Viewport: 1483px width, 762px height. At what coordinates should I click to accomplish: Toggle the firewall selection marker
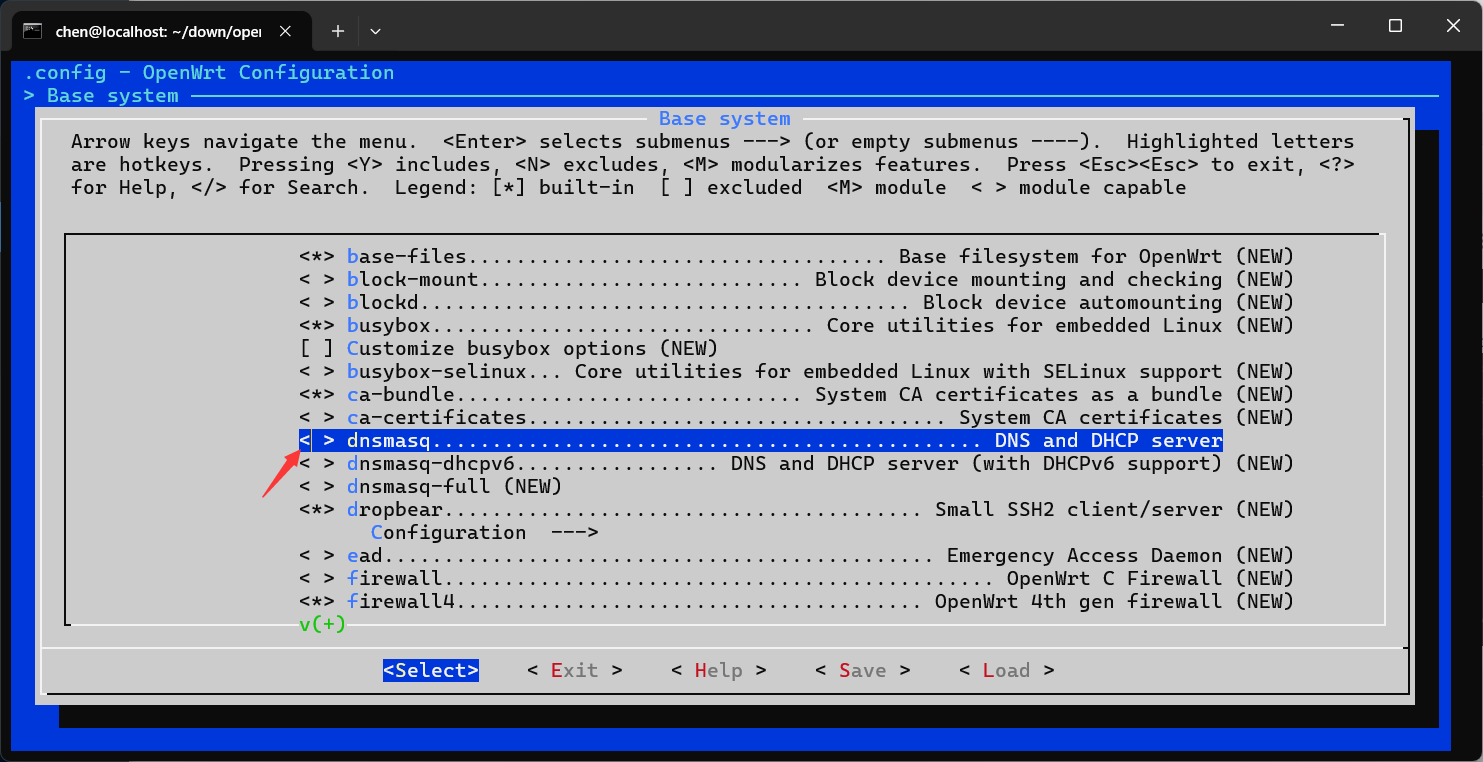[317, 579]
